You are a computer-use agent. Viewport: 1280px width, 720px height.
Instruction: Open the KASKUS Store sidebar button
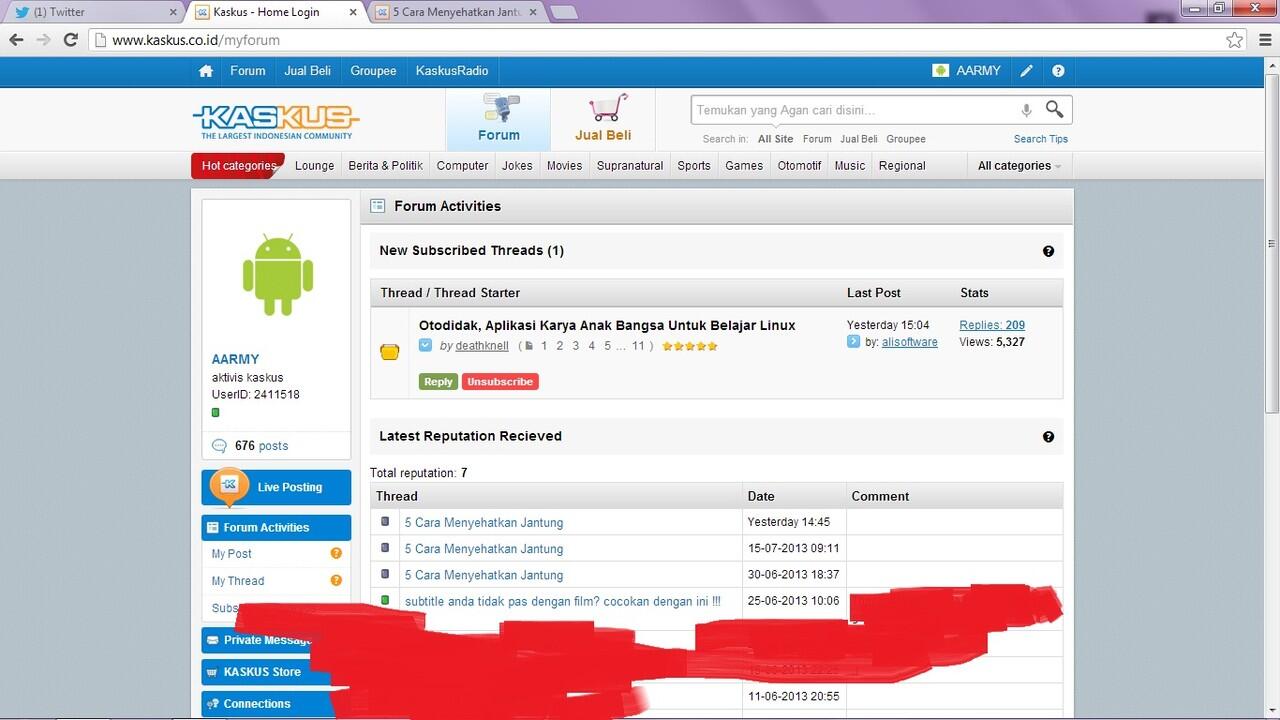point(276,672)
